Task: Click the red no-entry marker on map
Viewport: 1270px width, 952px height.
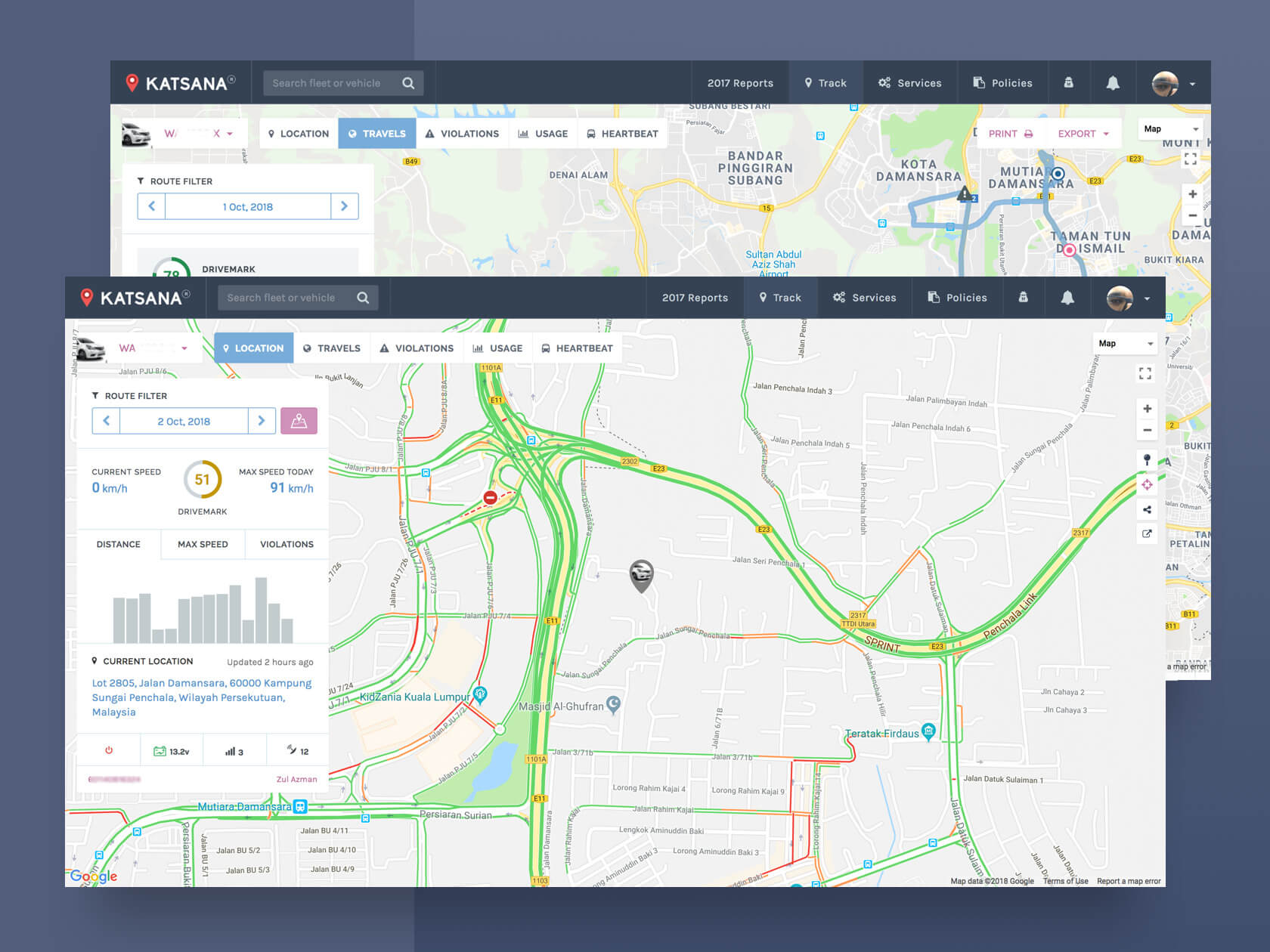Action: coord(490,497)
